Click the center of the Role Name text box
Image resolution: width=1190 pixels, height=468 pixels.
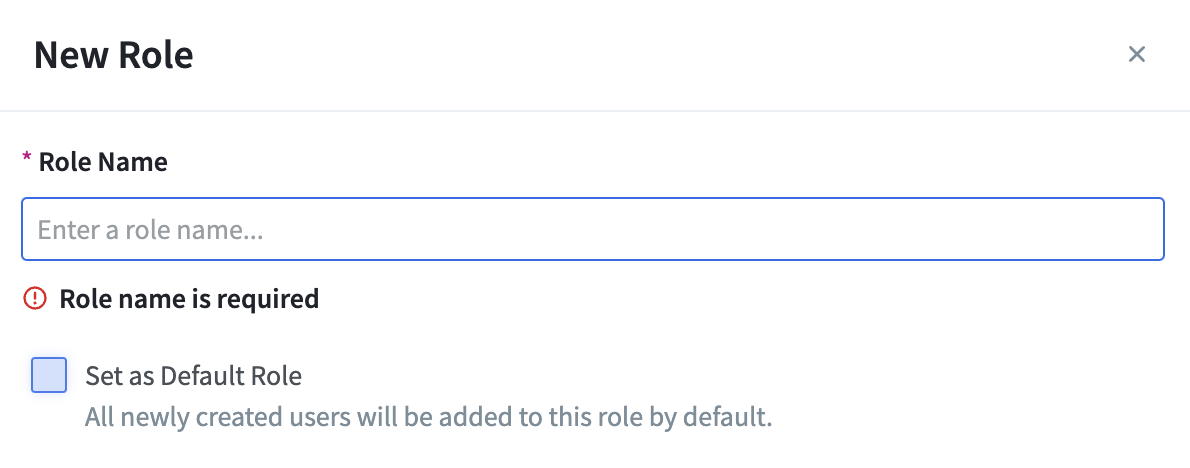click(x=593, y=229)
